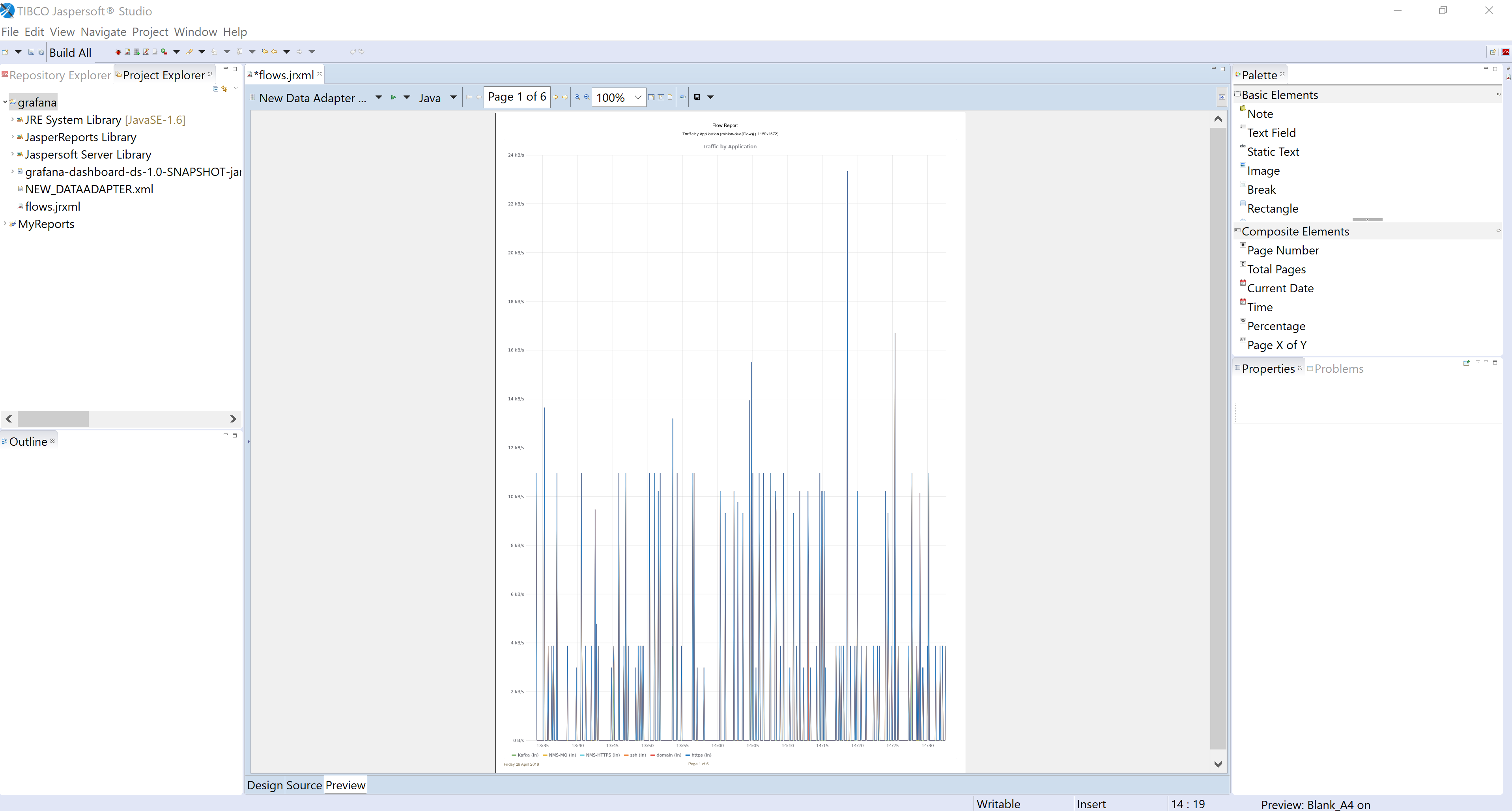Open the Java preview format dropdown
Image resolution: width=1512 pixels, height=811 pixels.
pyautogui.click(x=453, y=97)
